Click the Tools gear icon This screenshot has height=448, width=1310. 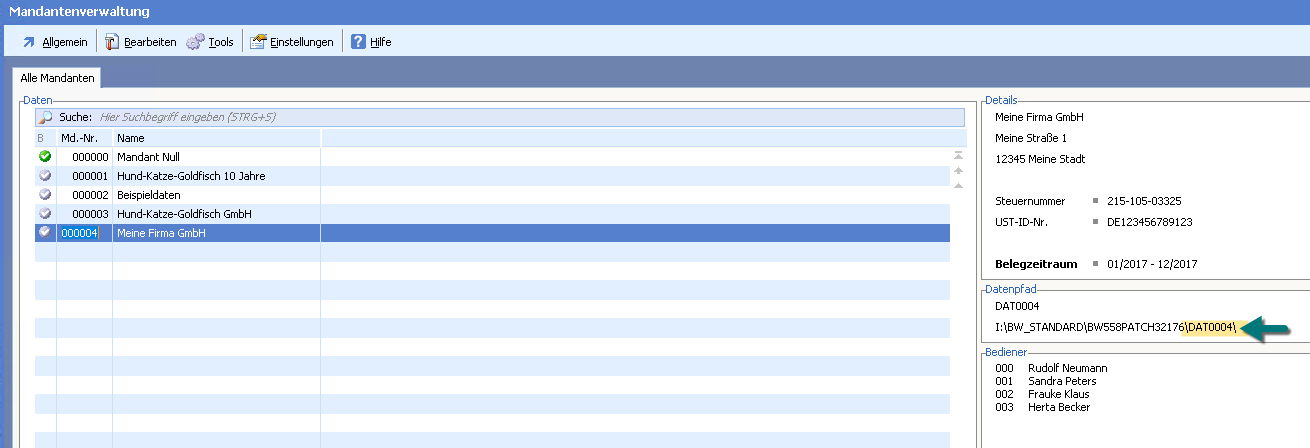[x=195, y=42]
